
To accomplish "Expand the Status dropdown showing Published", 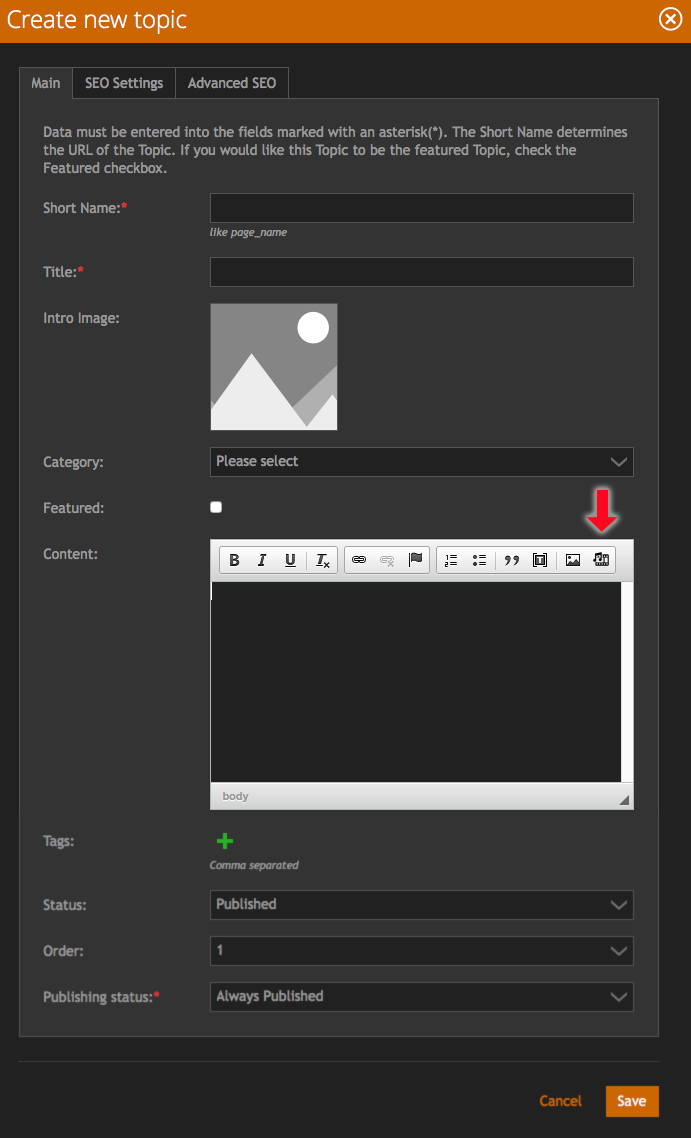I will click(421, 904).
